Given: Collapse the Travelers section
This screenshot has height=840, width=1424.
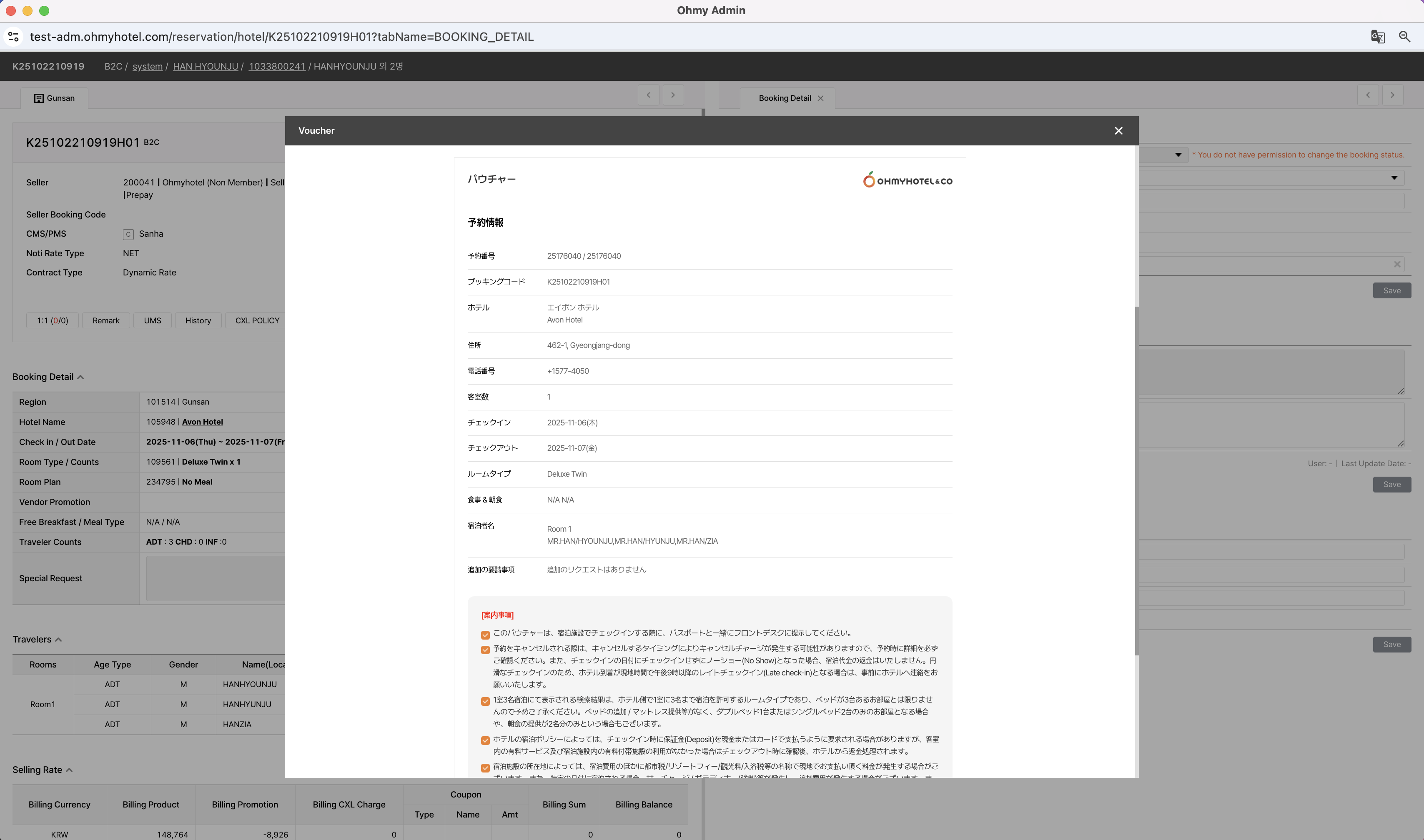Looking at the screenshot, I should pos(58,640).
